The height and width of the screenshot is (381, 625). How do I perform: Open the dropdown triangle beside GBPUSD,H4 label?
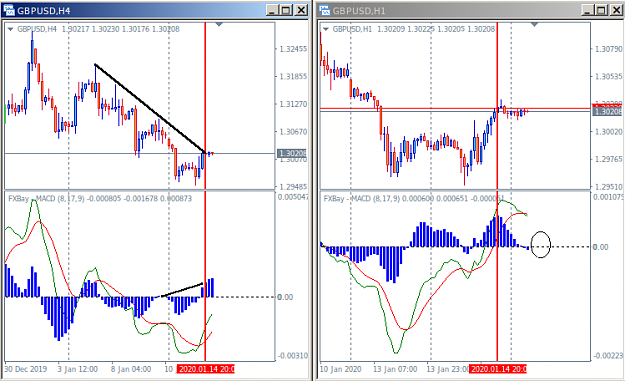pos(11,29)
